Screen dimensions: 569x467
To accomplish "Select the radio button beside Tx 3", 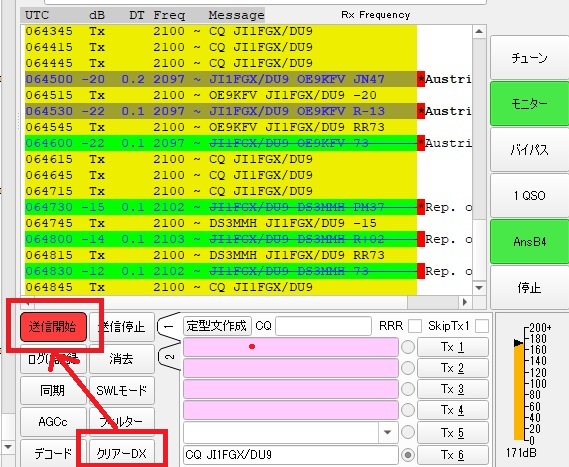I will tap(408, 389).
